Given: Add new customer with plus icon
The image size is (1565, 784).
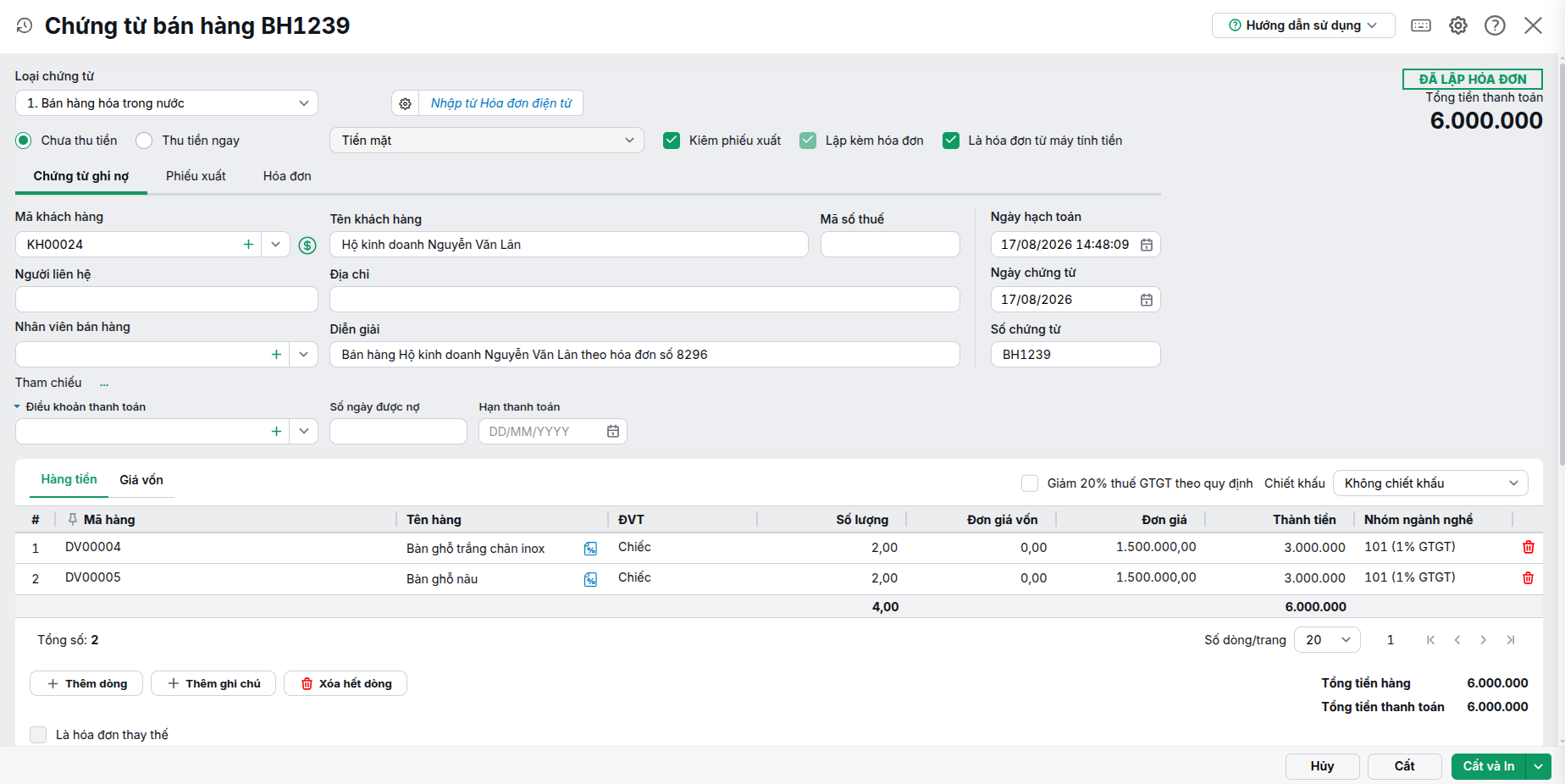Looking at the screenshot, I should pos(248,245).
